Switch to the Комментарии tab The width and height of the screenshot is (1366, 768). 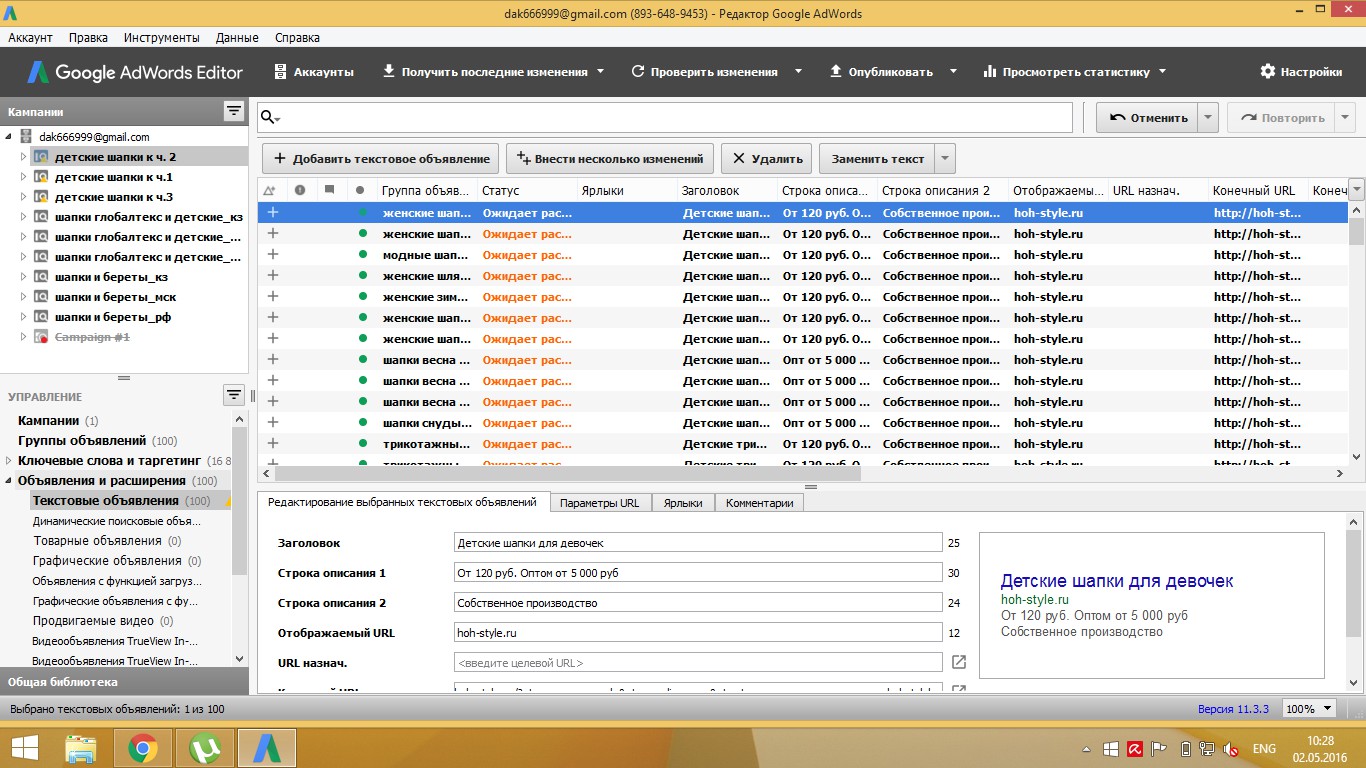click(x=760, y=503)
